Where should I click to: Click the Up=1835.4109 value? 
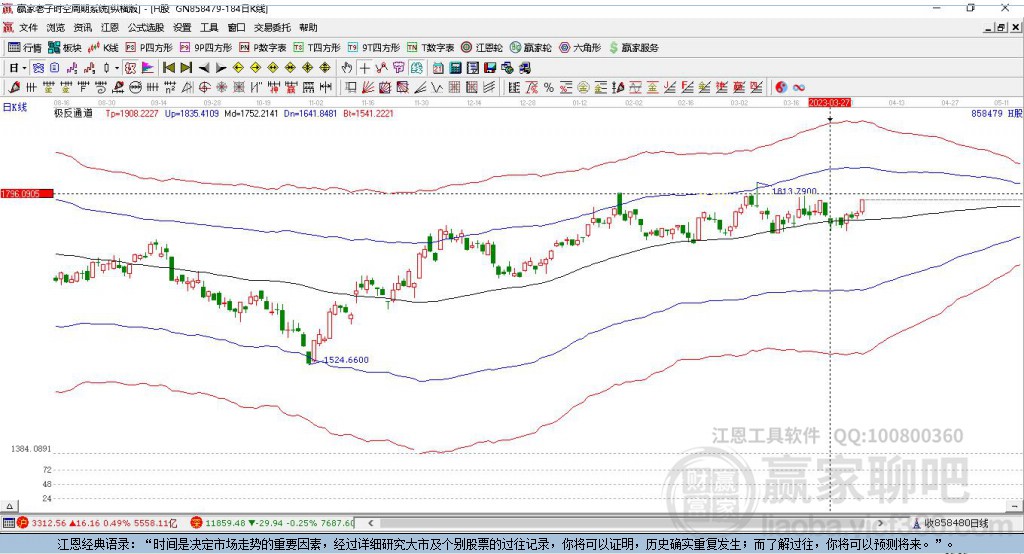(192, 114)
